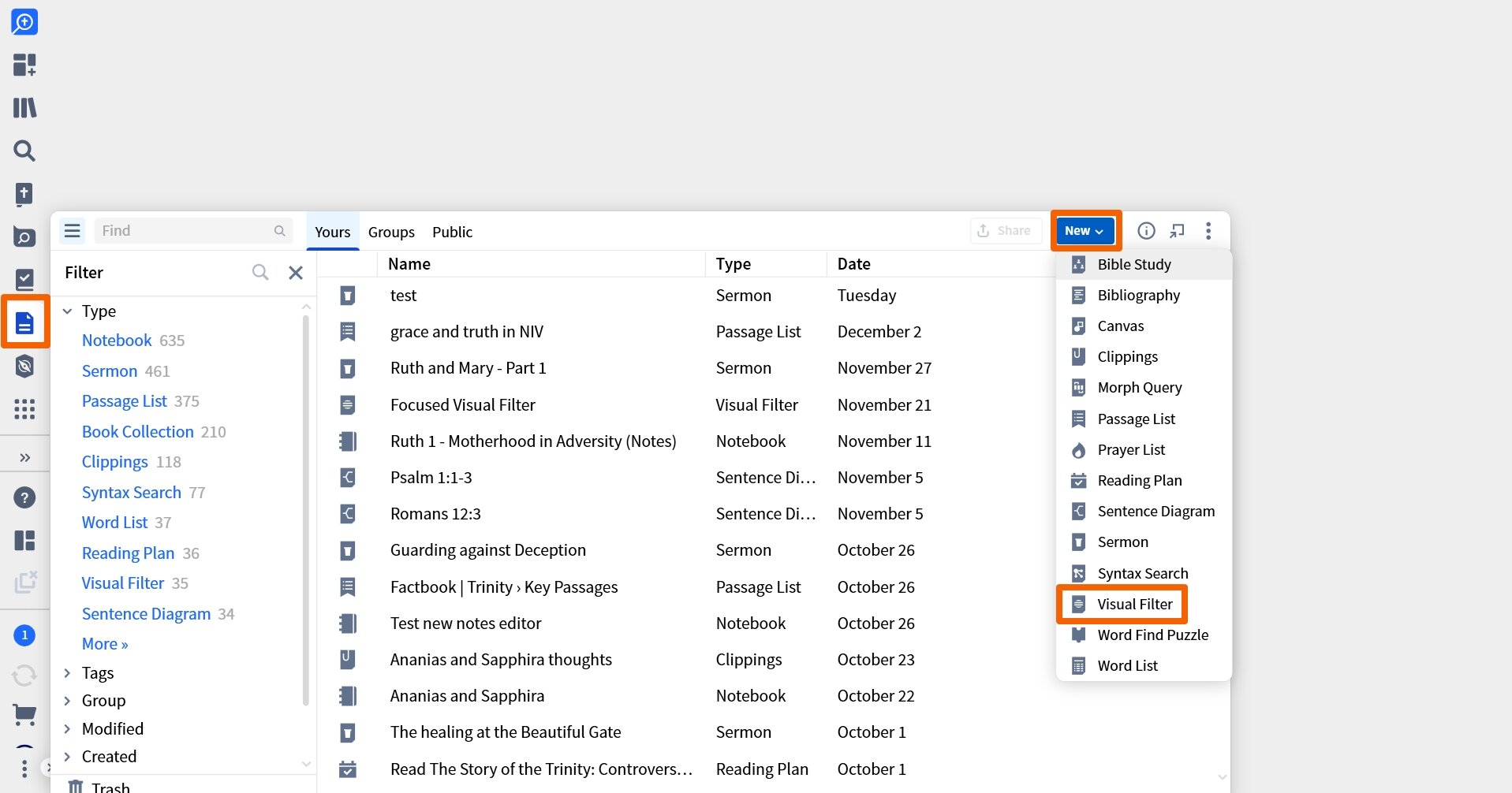Switch to the Groups tab
Screen dimensions: 1512x793
pos(391,231)
